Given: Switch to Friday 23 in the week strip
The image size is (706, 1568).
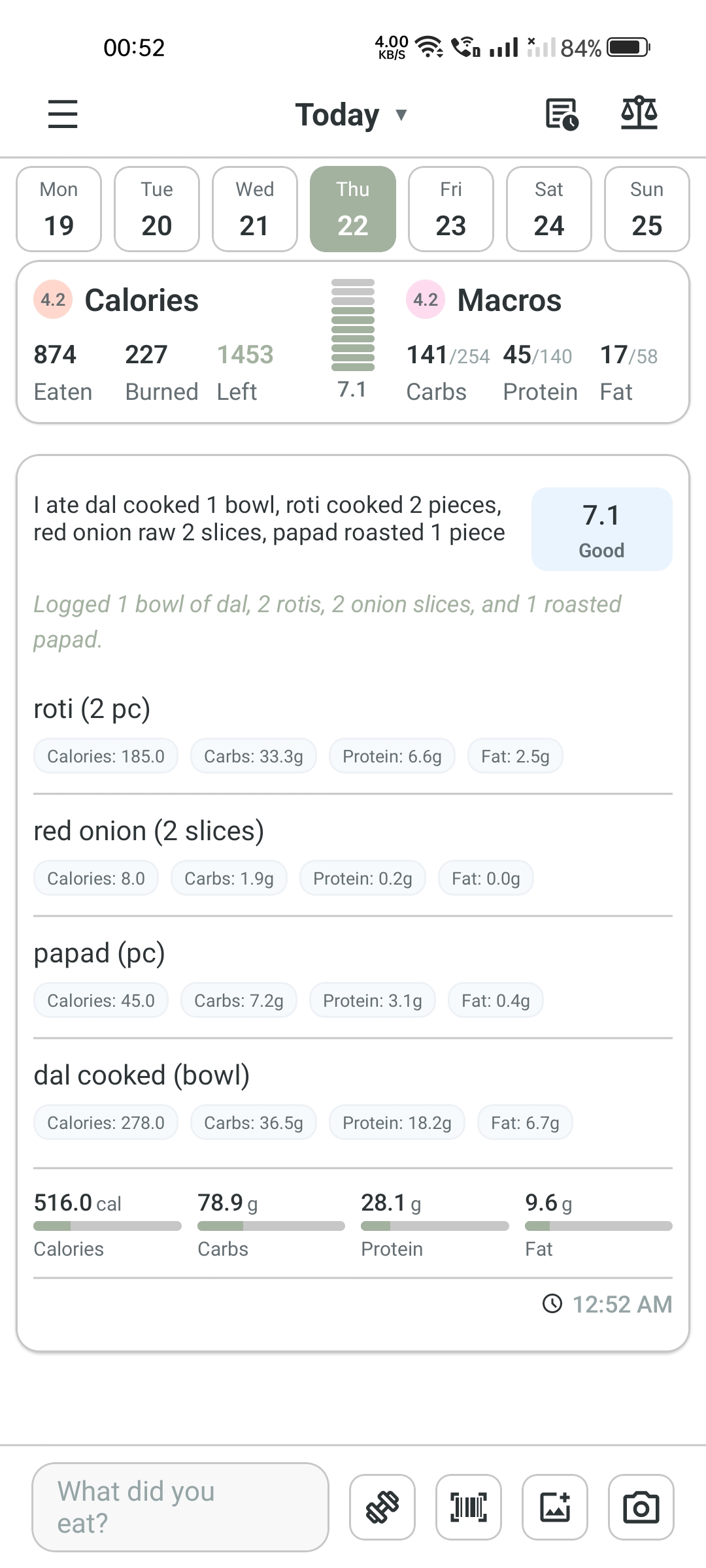Looking at the screenshot, I should pyautogui.click(x=450, y=208).
